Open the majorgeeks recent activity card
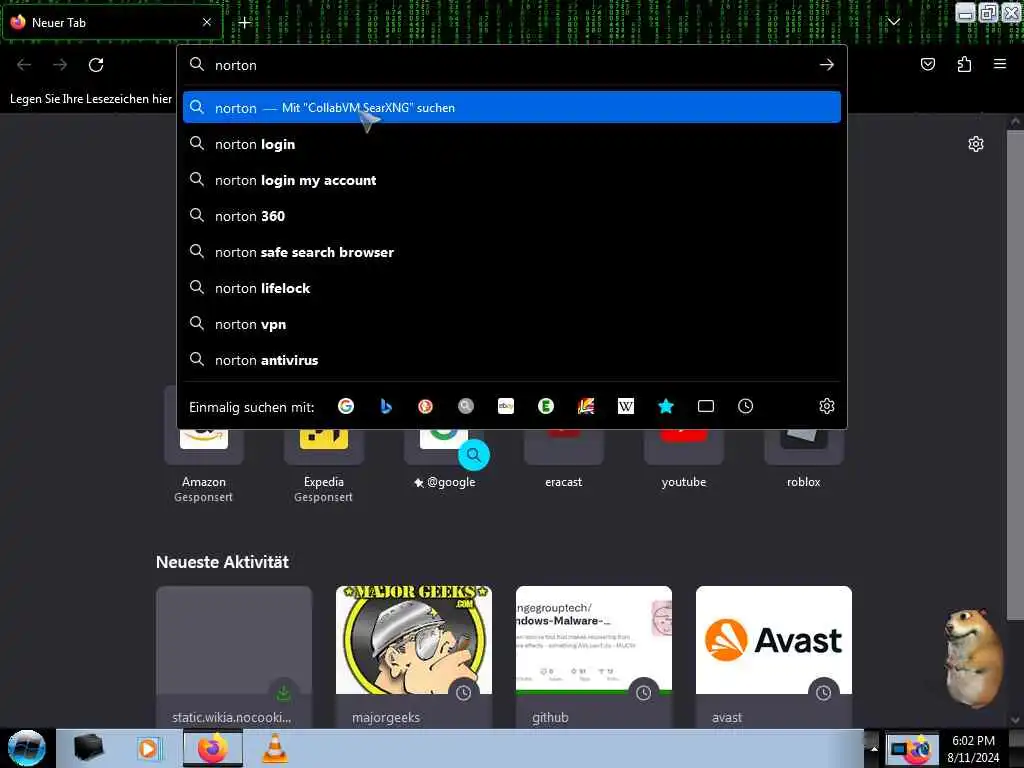This screenshot has height=768, width=1024. [413, 656]
